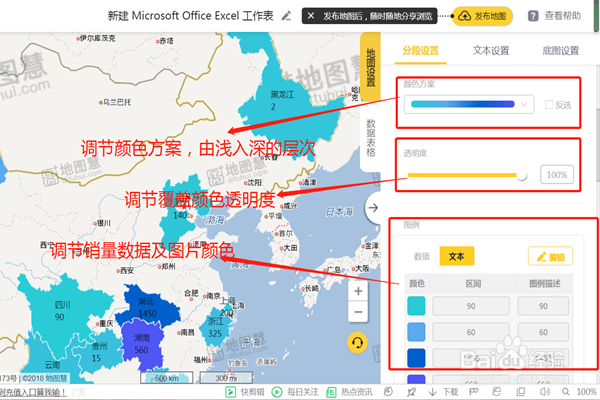Zoom in the map with plus button
This screenshot has width=600, height=400.
[358, 291]
